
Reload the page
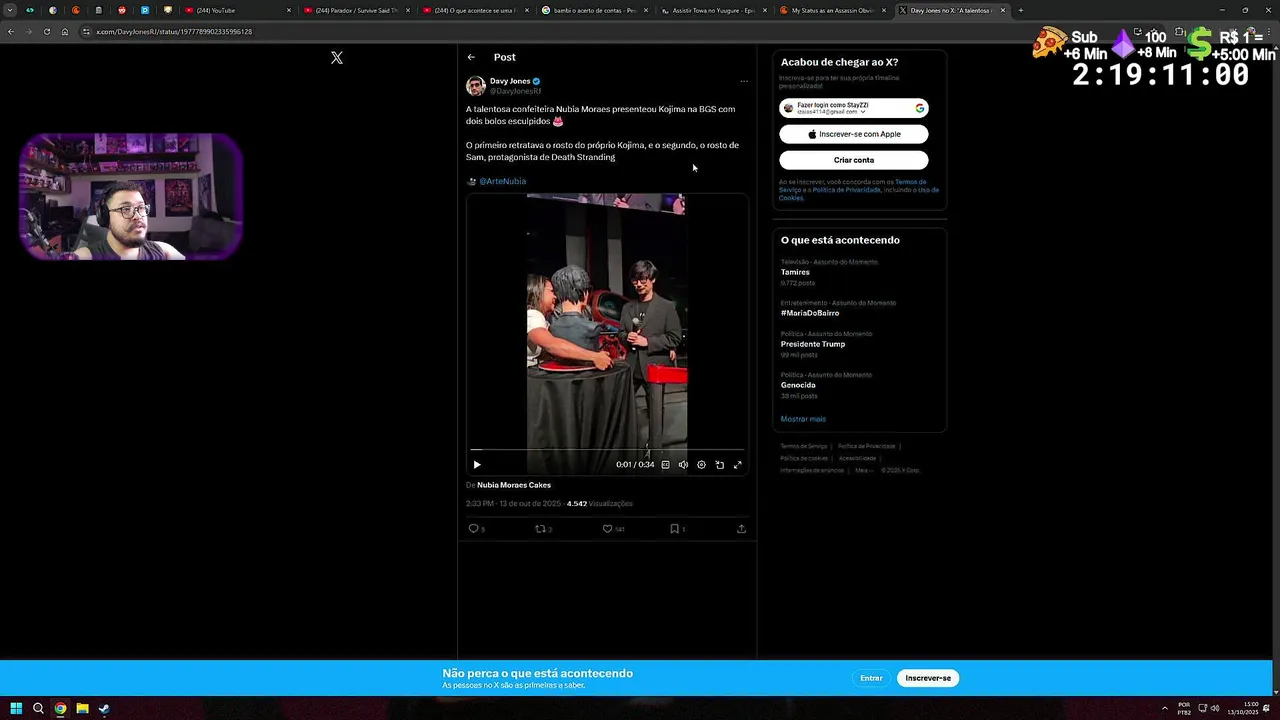[46, 31]
